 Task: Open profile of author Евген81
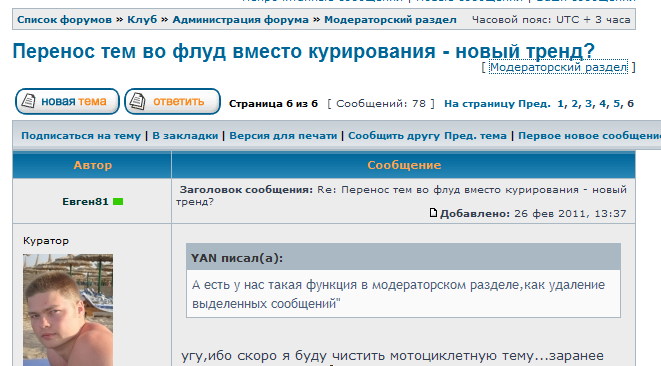click(x=85, y=202)
